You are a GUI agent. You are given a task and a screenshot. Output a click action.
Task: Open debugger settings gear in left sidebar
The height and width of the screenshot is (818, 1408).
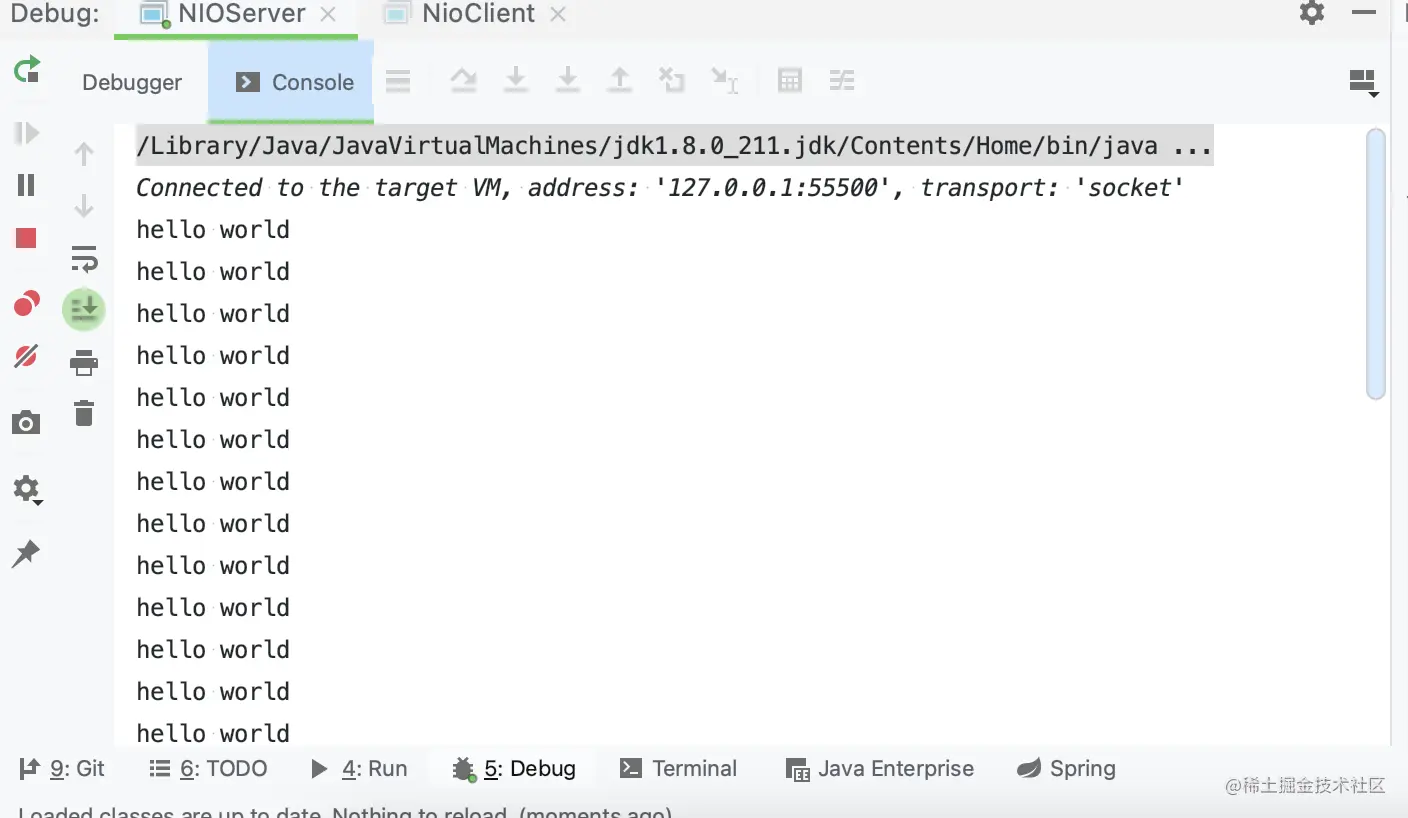27,490
